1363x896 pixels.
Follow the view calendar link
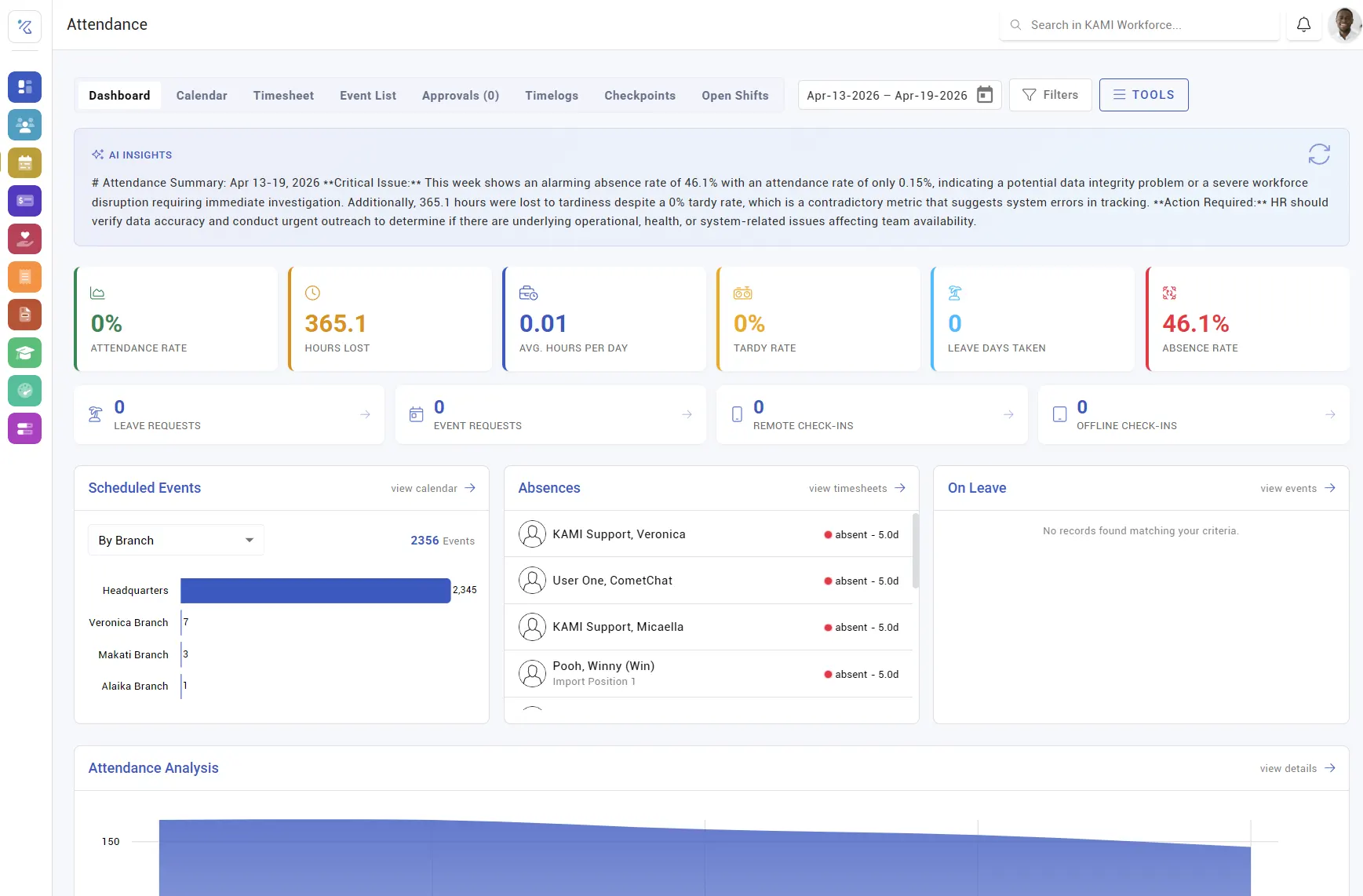tap(433, 488)
